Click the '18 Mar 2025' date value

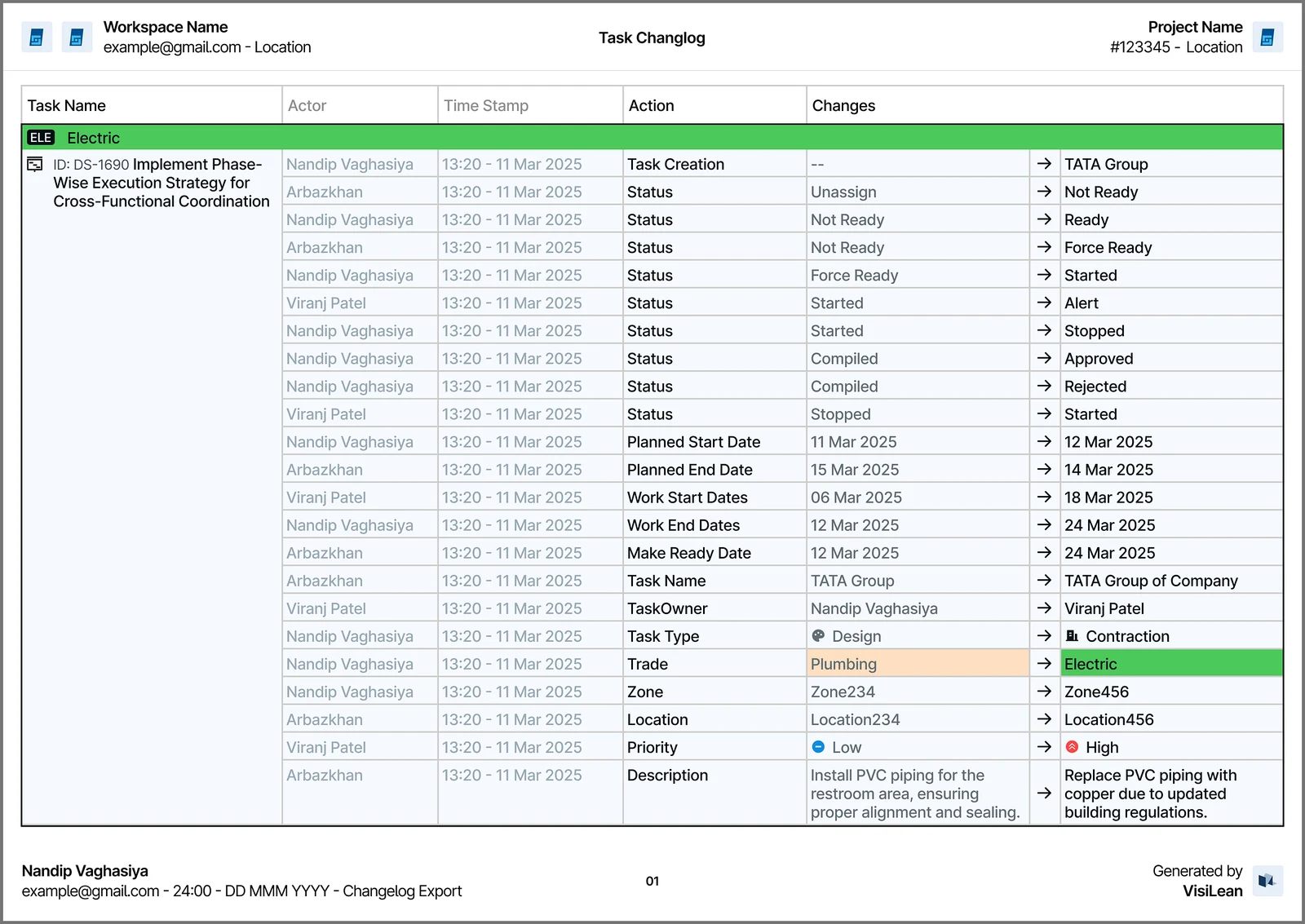point(1108,497)
